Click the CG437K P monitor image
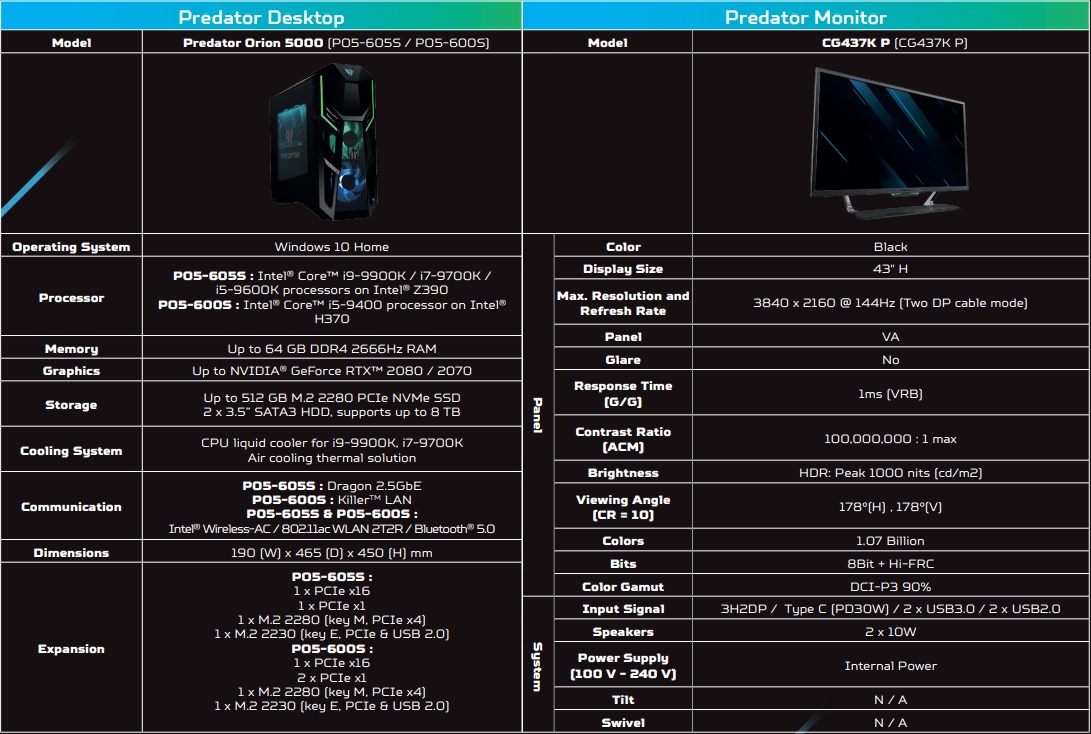This screenshot has width=1091, height=734. [x=889, y=142]
